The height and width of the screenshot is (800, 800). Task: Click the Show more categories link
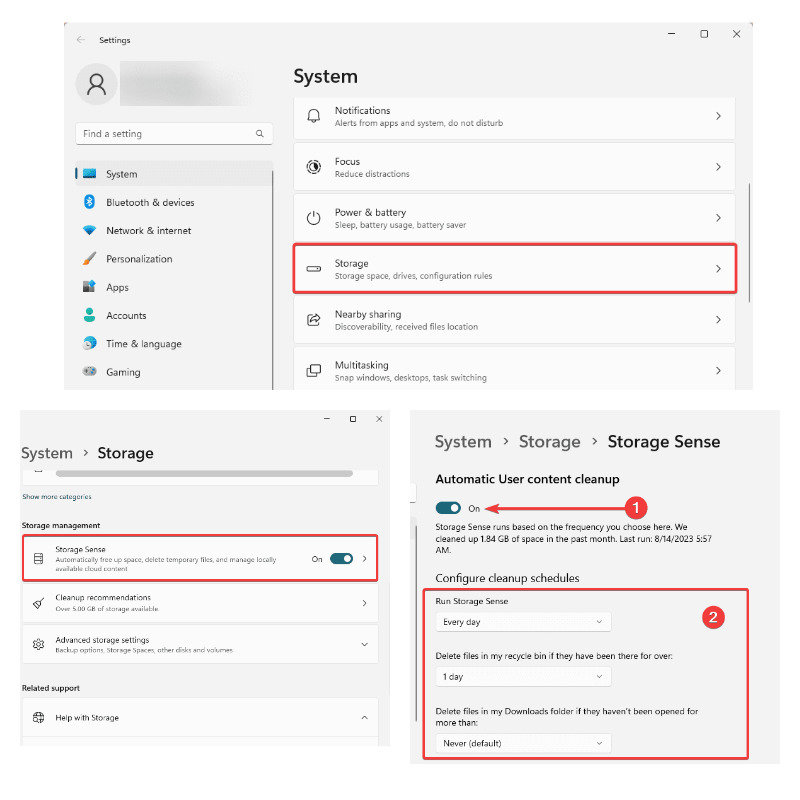[x=57, y=497]
